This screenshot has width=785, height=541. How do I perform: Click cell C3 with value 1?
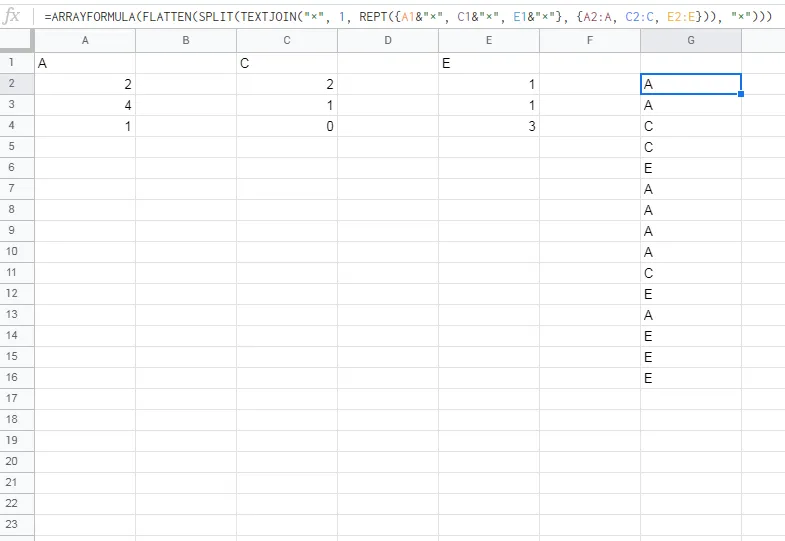(x=287, y=105)
